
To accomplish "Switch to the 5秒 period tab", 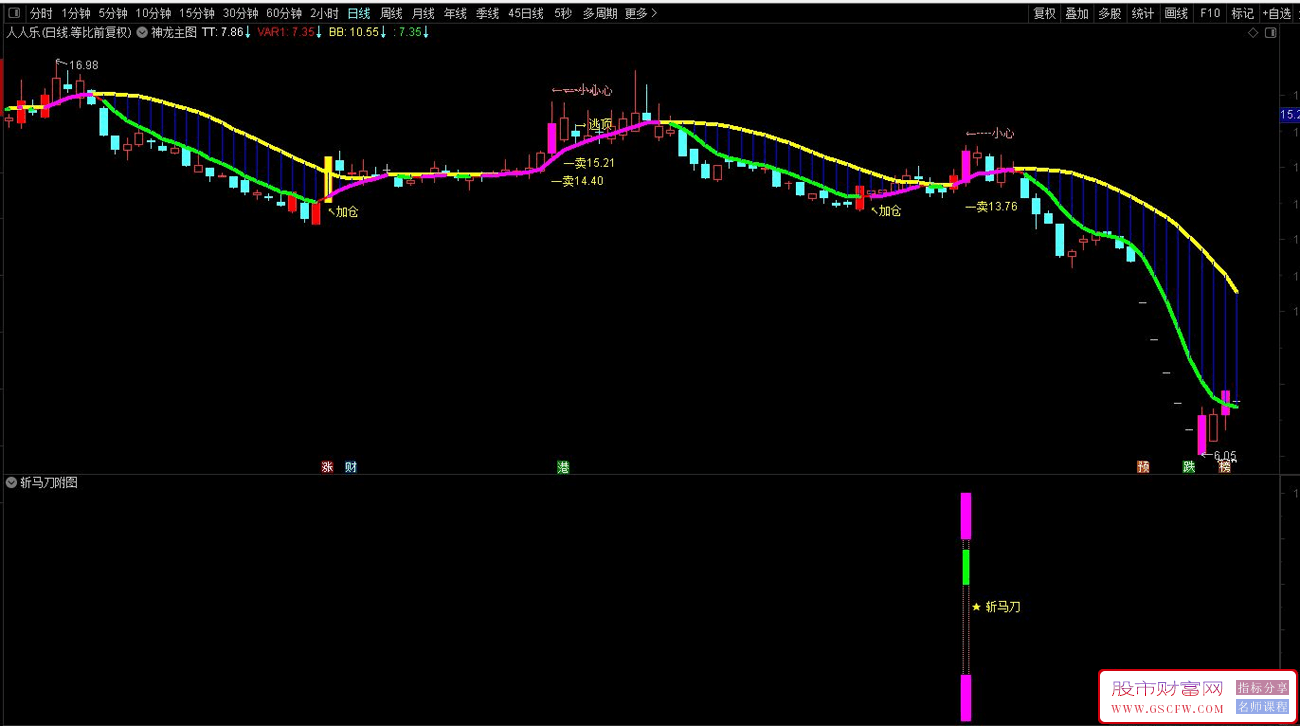I will [x=563, y=13].
